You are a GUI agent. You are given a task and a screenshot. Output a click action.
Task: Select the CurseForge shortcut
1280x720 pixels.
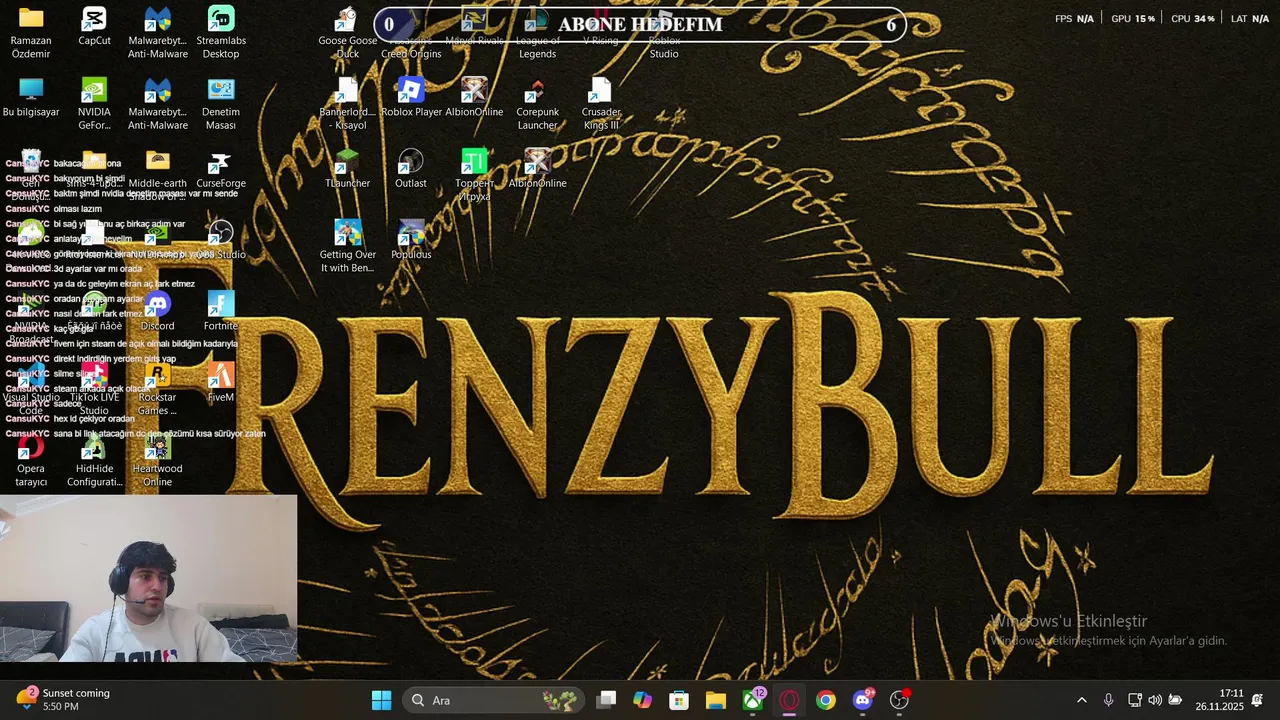click(x=221, y=170)
